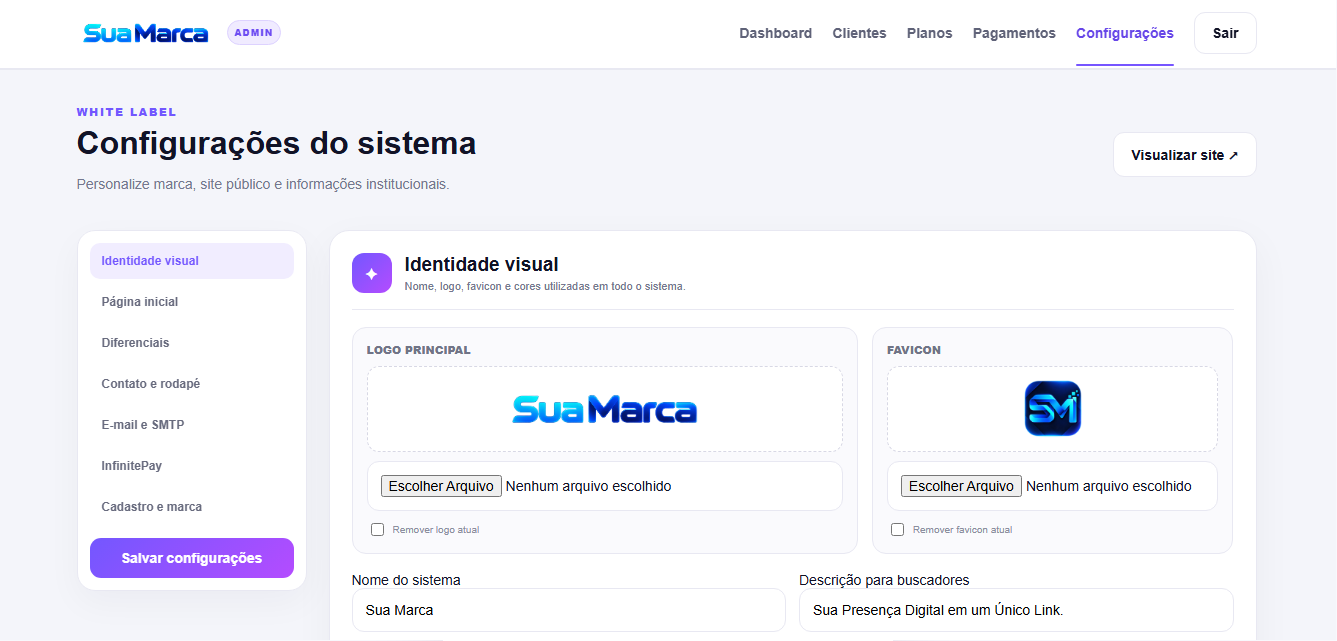1337x641 pixels.
Task: Choose a file for the favicon
Action: click(961, 486)
